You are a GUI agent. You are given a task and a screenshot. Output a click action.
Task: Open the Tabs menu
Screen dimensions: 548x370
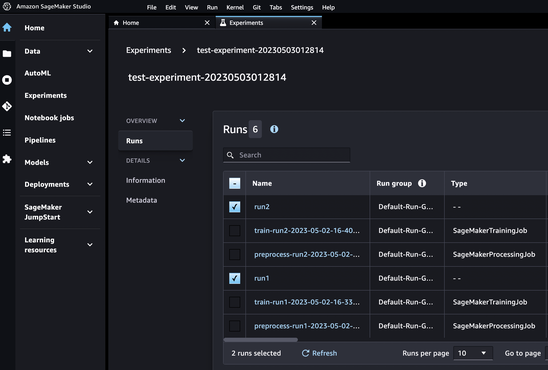pyautogui.click(x=276, y=7)
